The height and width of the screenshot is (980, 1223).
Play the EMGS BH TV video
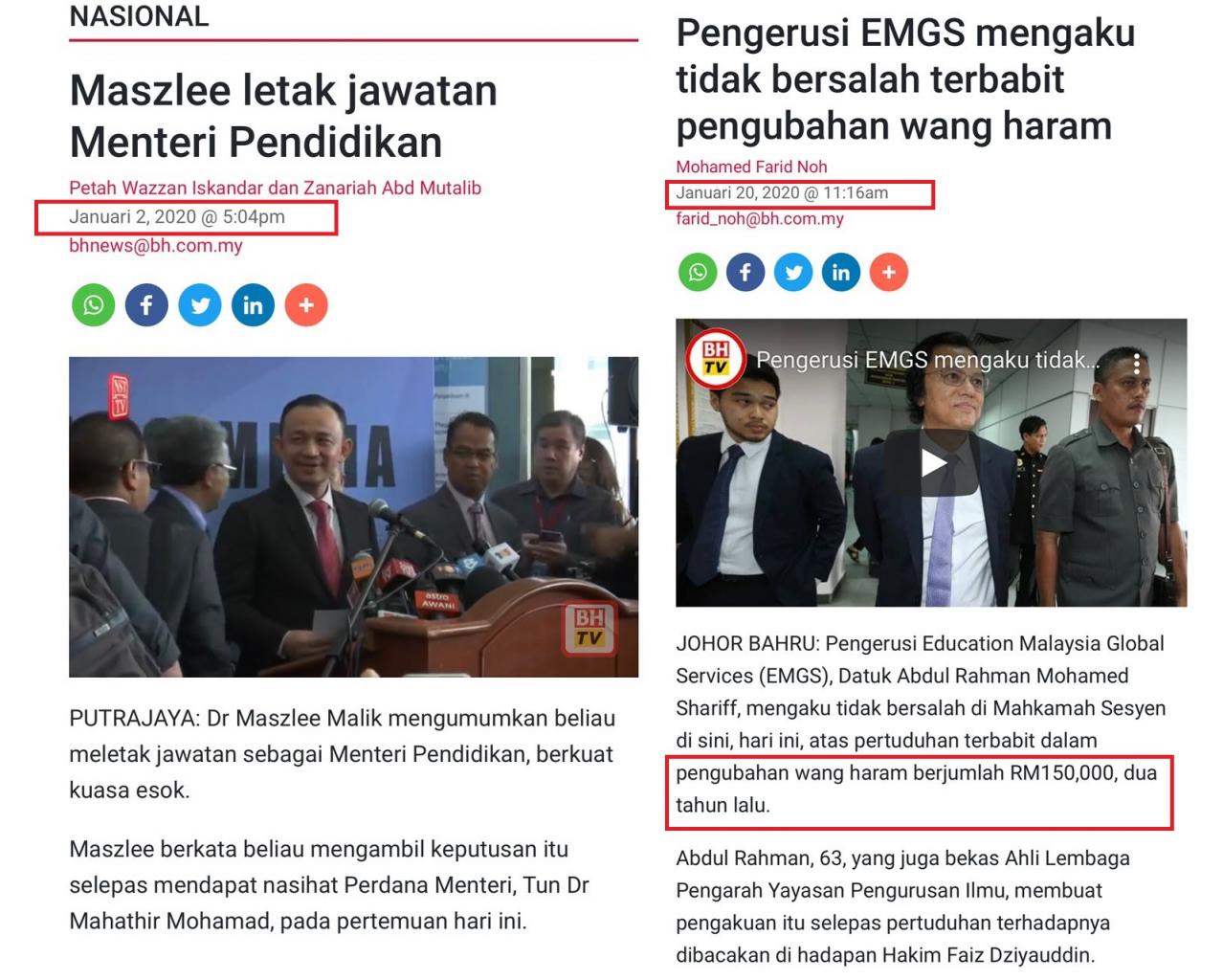pos(933,464)
